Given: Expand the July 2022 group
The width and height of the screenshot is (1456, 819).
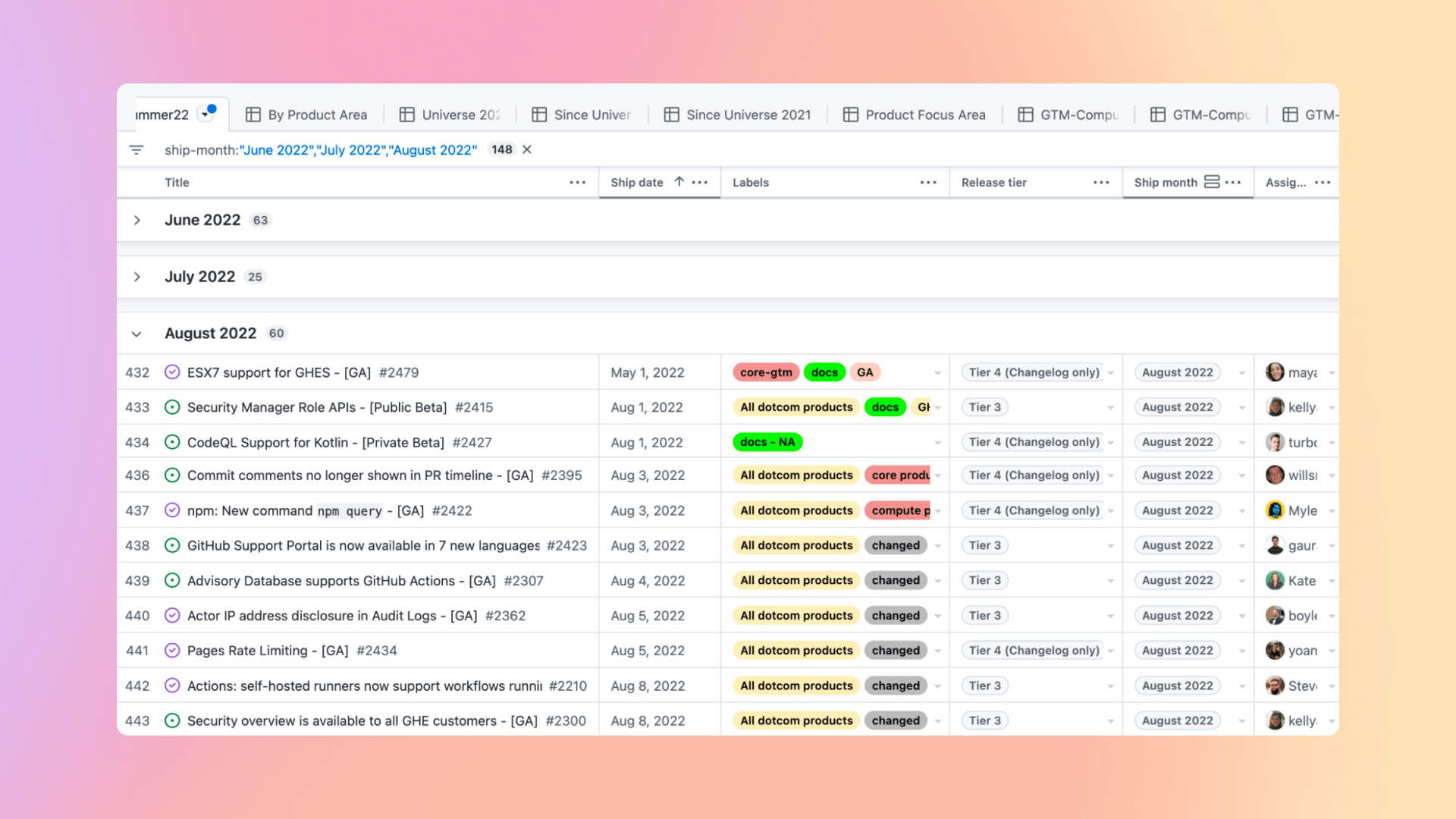Looking at the screenshot, I should click(x=137, y=277).
